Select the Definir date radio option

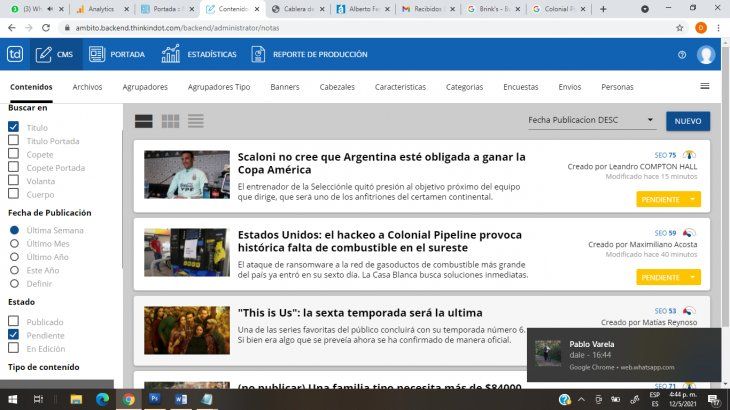tap(14, 283)
